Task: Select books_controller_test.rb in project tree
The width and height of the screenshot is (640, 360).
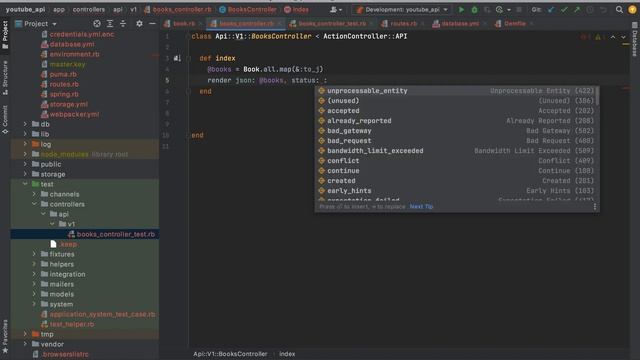Action: [85, 234]
